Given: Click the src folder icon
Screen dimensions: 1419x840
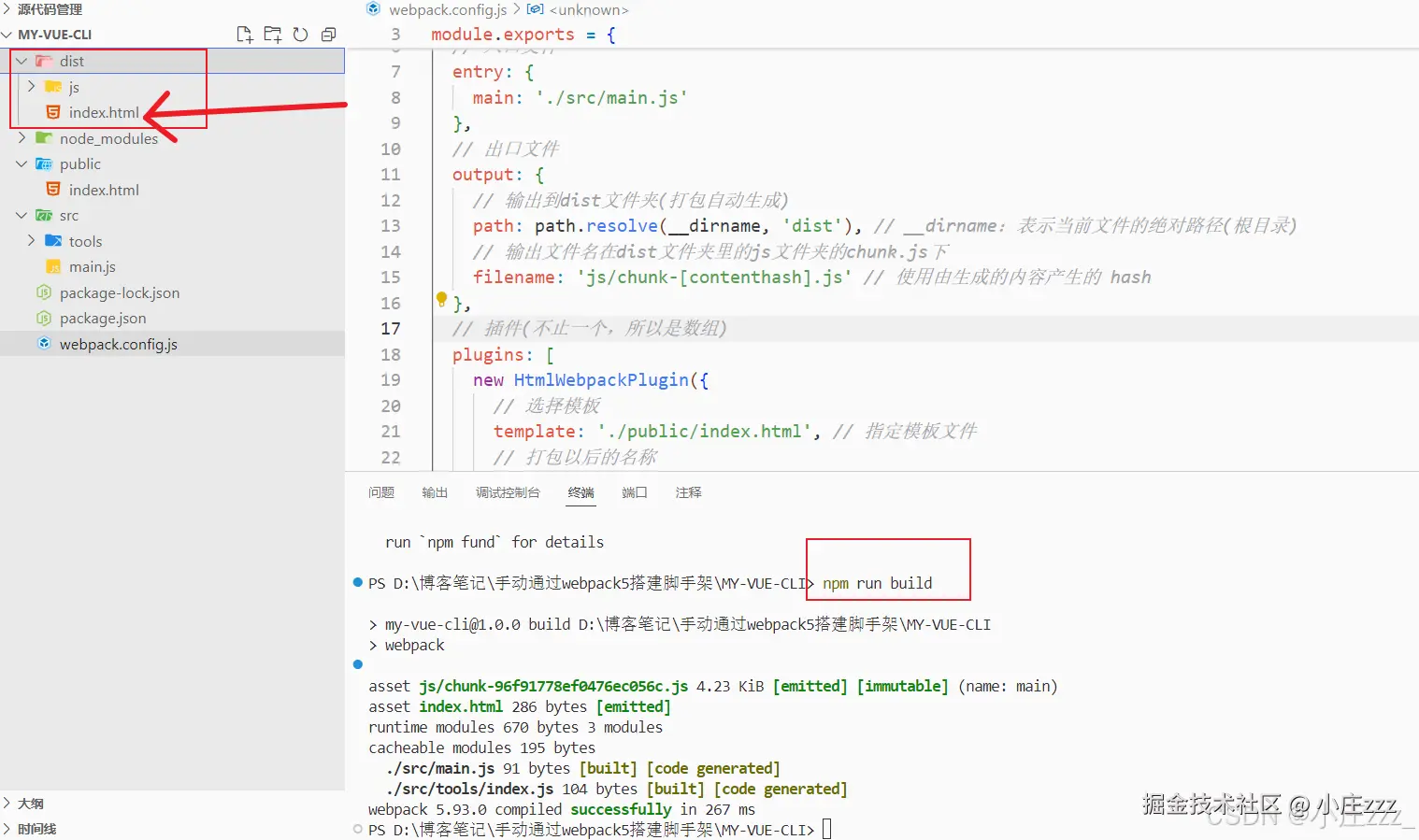Looking at the screenshot, I should (x=44, y=215).
